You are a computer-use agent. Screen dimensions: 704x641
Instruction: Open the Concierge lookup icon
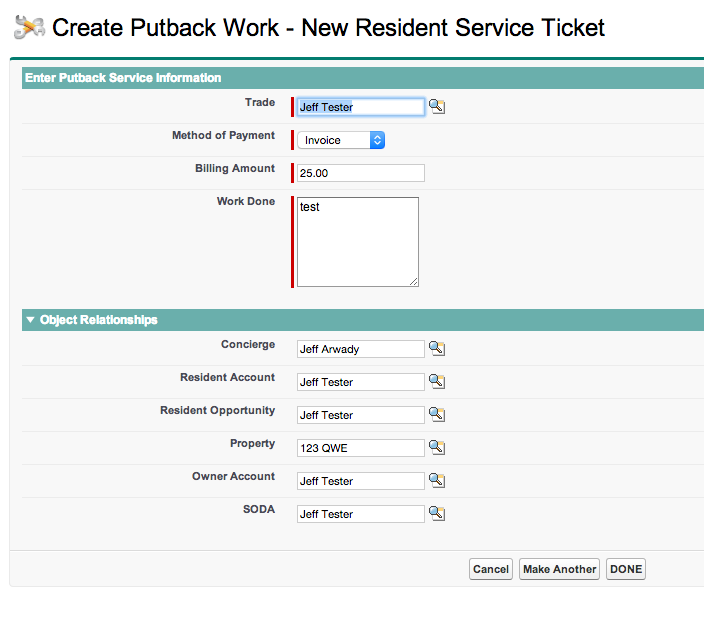point(436,348)
